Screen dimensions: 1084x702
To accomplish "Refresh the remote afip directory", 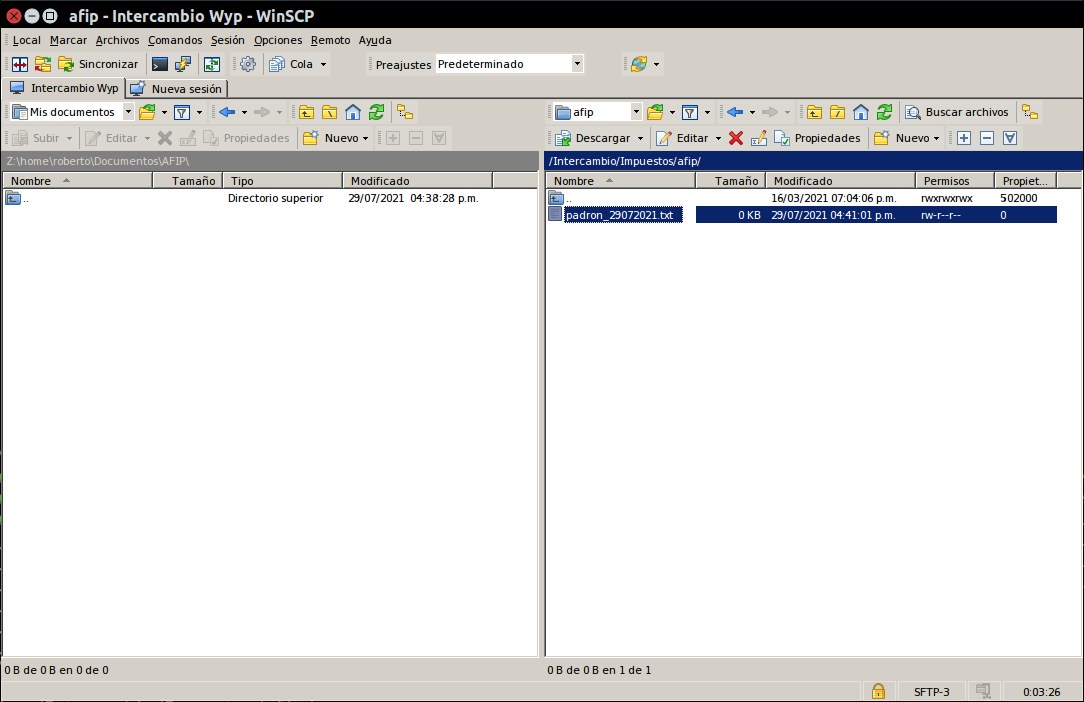I will pyautogui.click(x=884, y=112).
